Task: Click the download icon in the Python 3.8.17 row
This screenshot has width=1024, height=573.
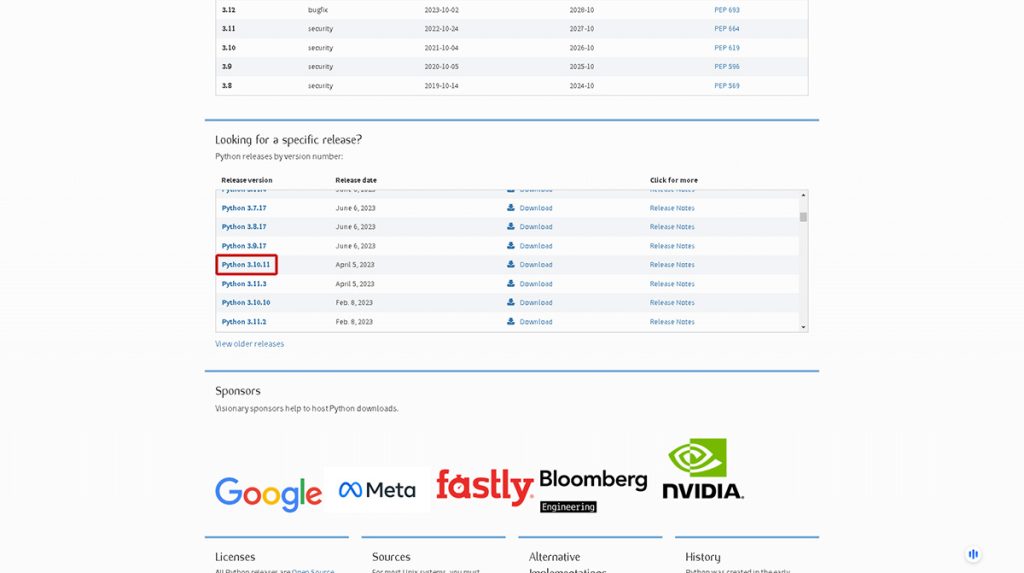Action: (x=511, y=227)
